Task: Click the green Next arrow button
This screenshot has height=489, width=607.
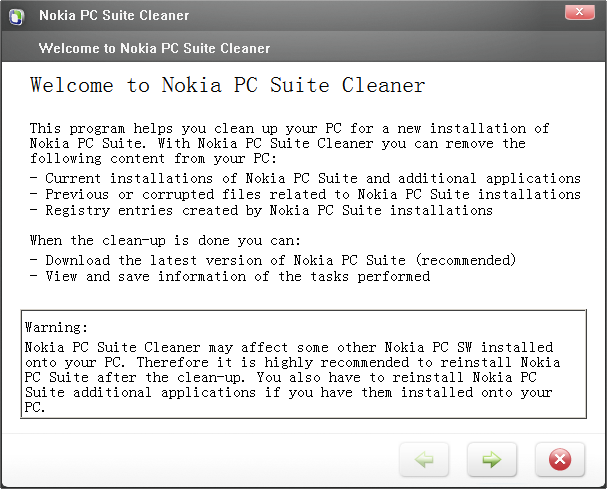Action: (491, 459)
